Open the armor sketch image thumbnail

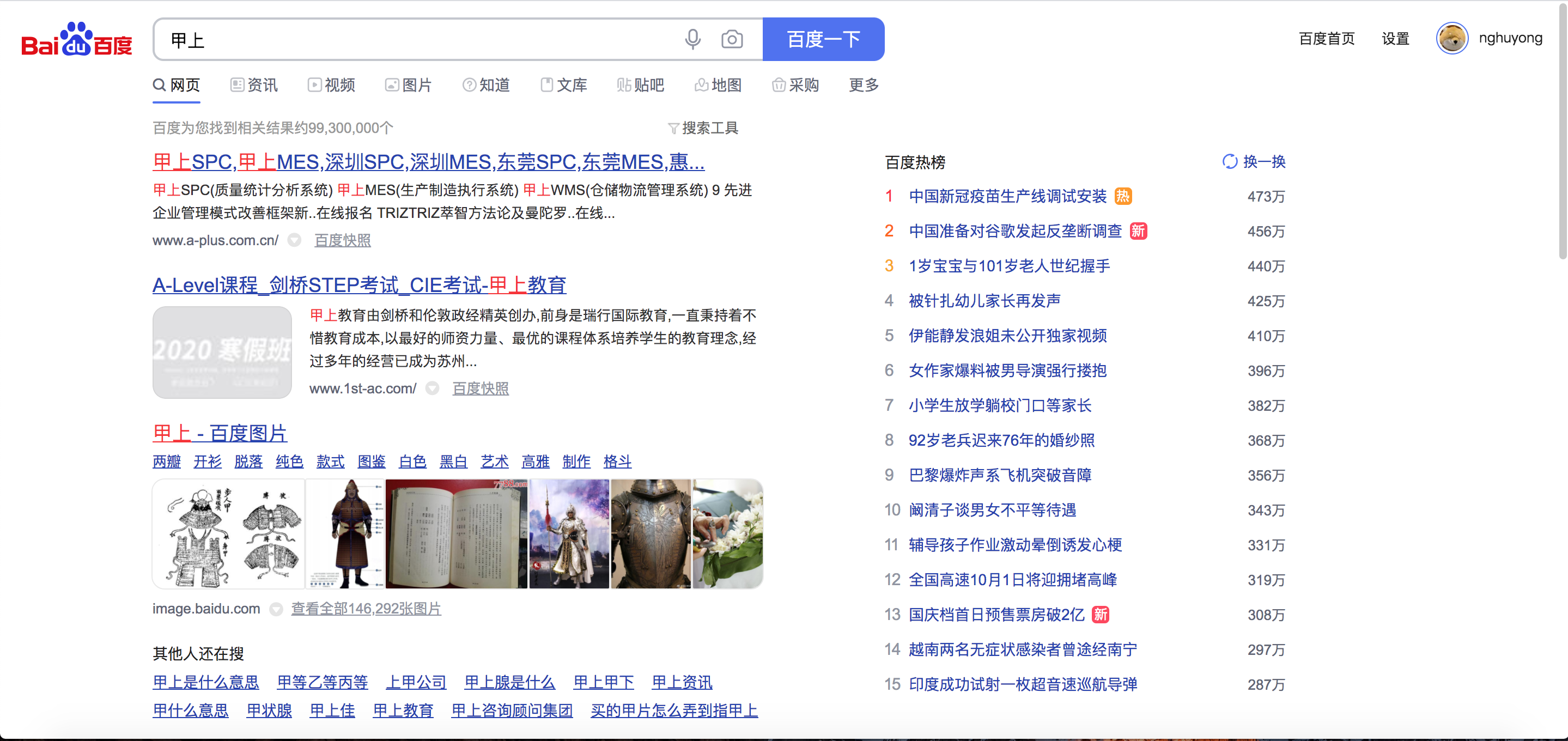229,534
